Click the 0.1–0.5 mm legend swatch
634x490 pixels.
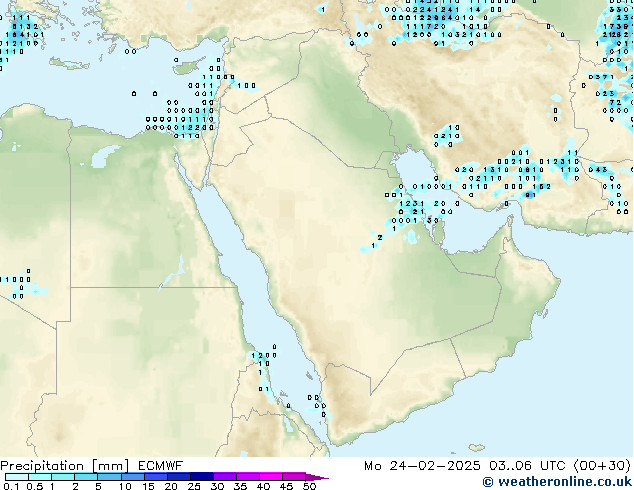pyautogui.click(x=17, y=477)
